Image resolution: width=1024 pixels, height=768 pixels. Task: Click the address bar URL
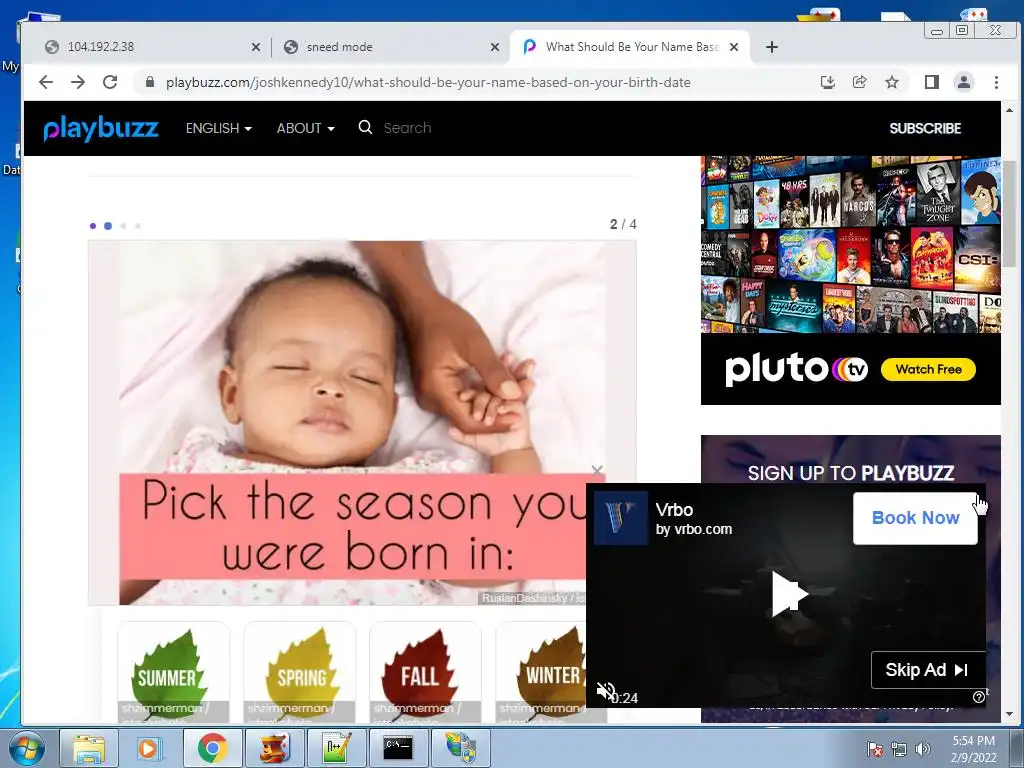pos(428,82)
